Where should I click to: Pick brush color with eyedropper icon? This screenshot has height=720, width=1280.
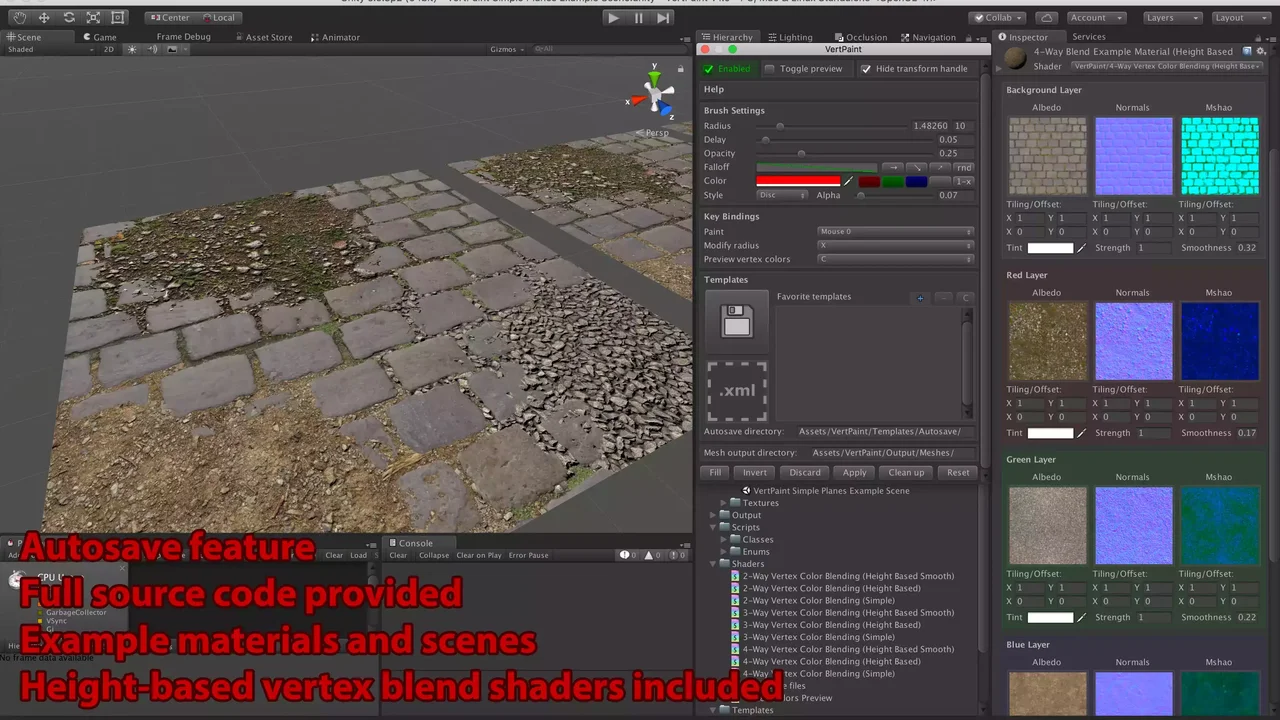[x=849, y=181]
